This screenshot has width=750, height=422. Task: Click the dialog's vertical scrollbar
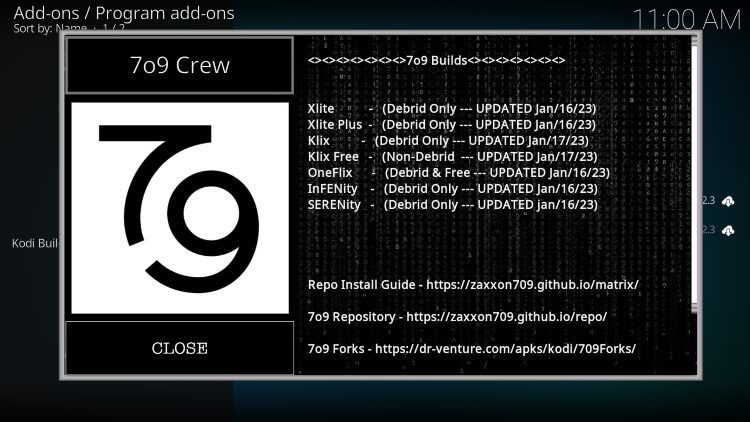[x=694, y=175]
